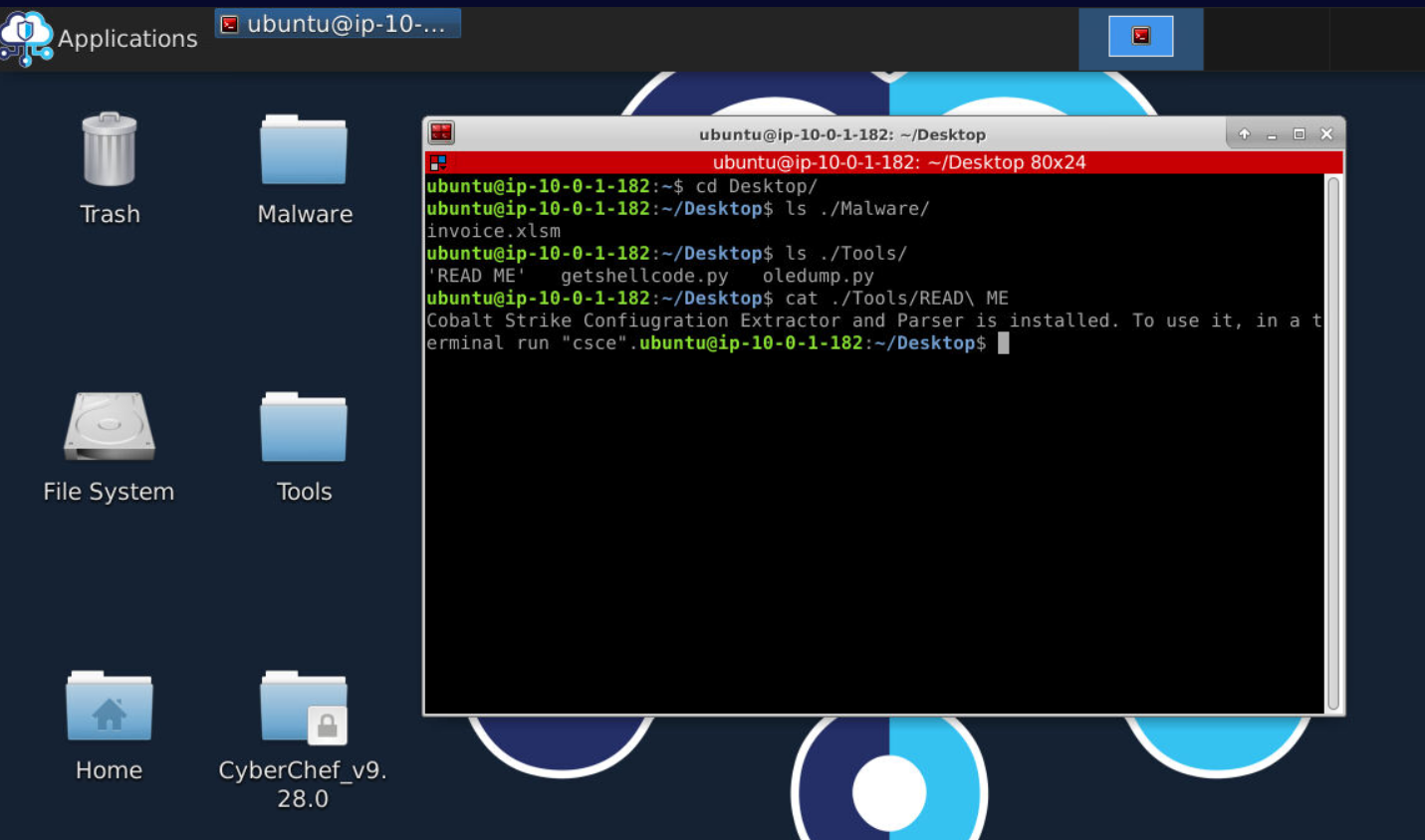The width and height of the screenshot is (1425, 840).
Task: Click the "ls ./Malware/" command text
Action: coord(857,209)
